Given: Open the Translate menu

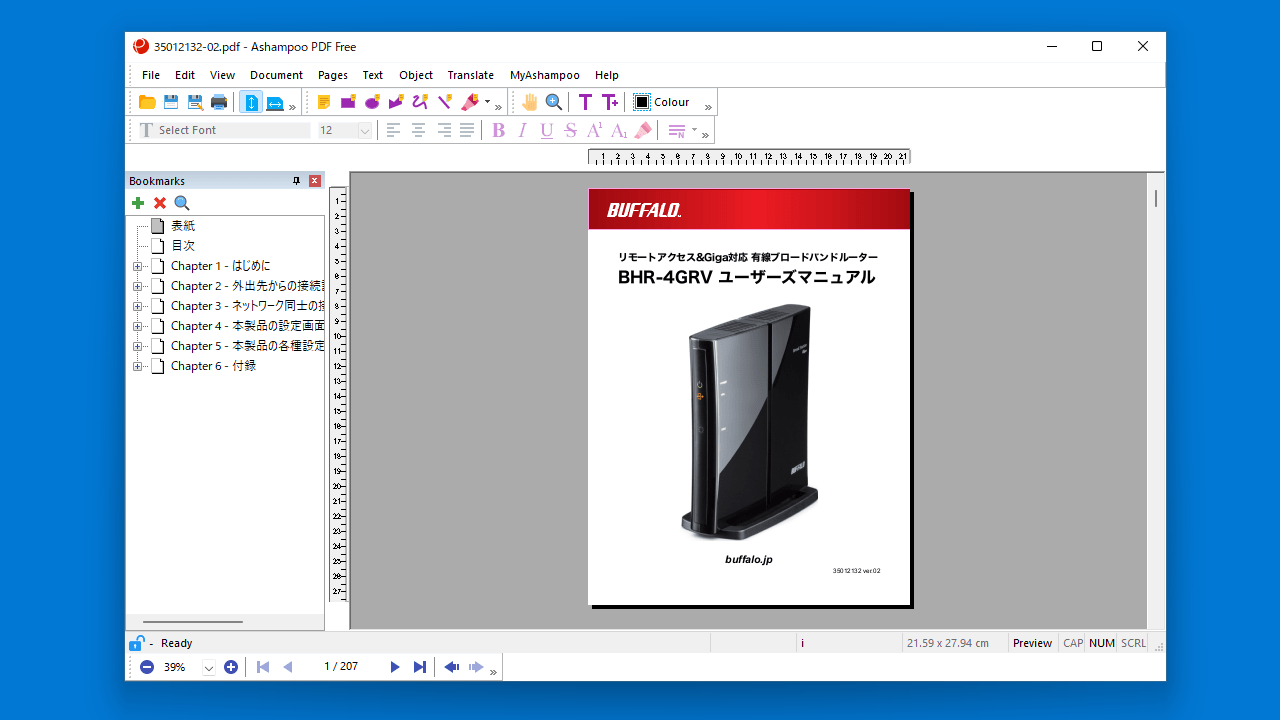Looking at the screenshot, I should point(471,75).
